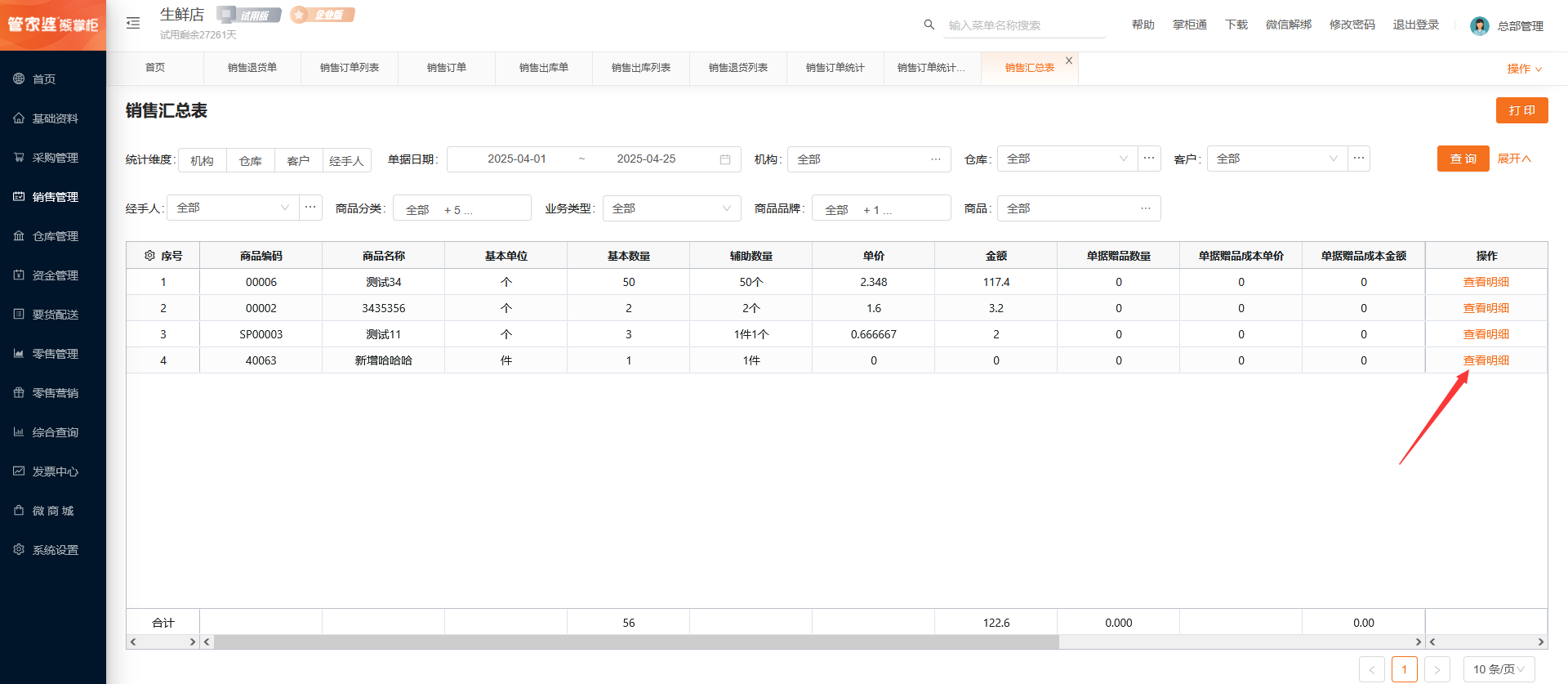This screenshot has width=1568, height=684.
Task: Switch to the 销售订单统计 tab
Action: (x=835, y=68)
